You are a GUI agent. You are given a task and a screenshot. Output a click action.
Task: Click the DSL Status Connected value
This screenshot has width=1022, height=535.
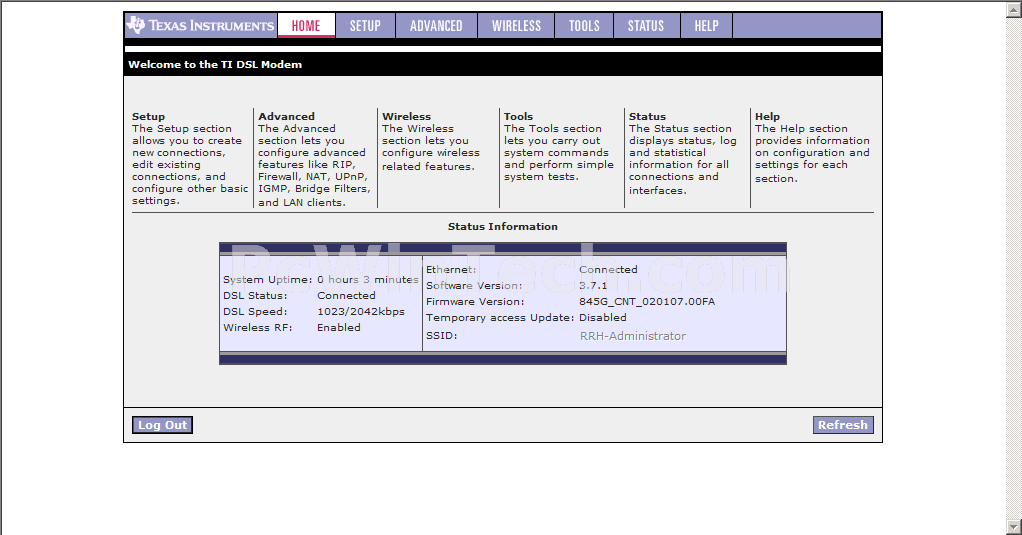346,295
